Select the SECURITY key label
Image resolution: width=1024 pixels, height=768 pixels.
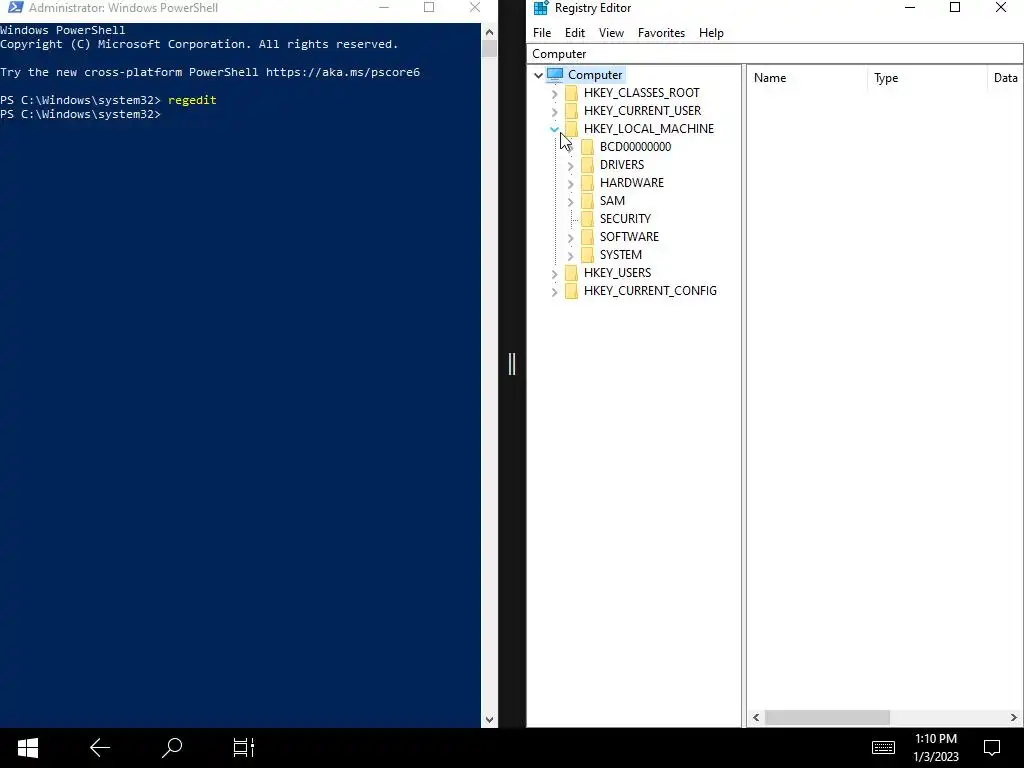626,219
